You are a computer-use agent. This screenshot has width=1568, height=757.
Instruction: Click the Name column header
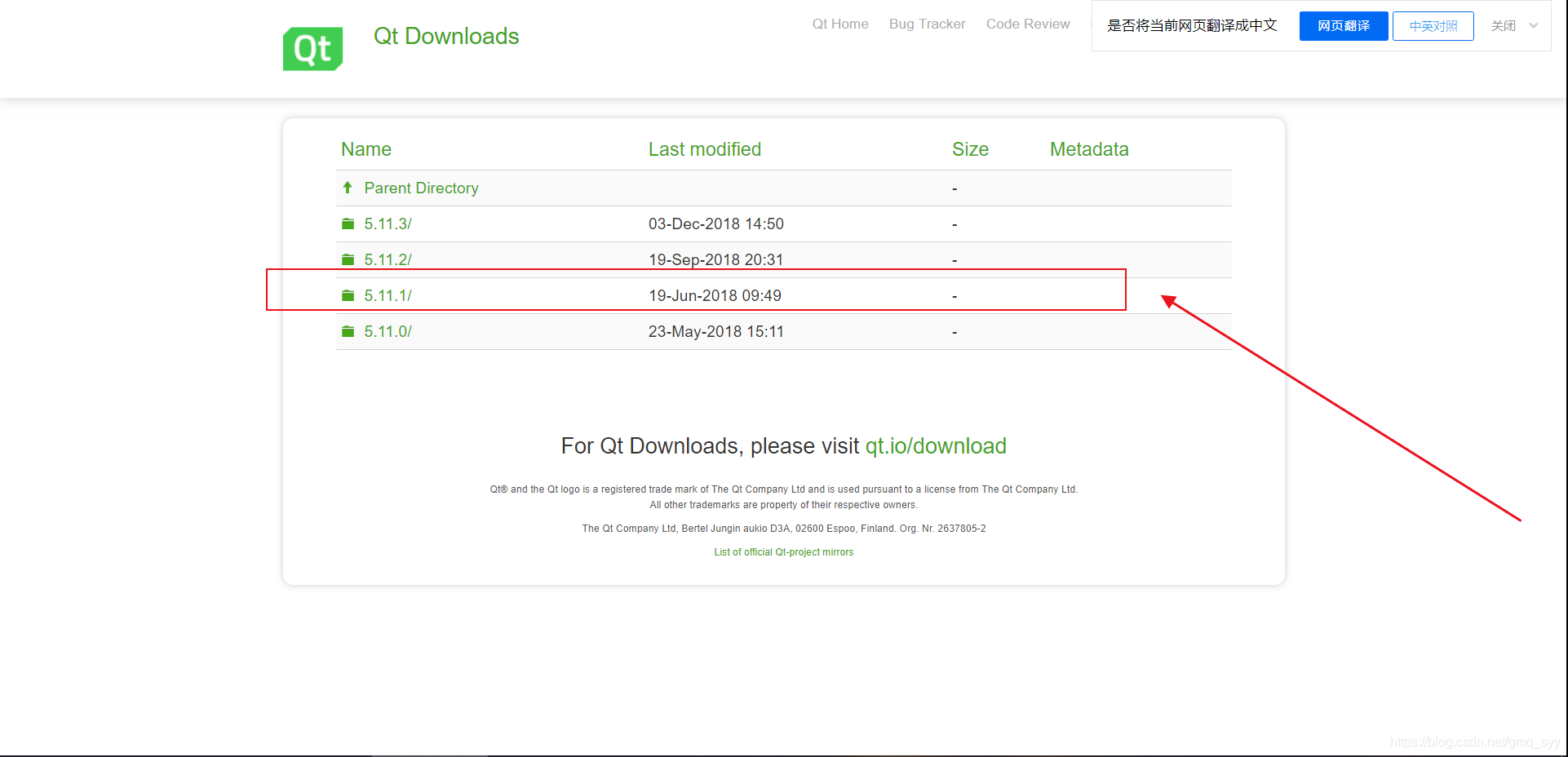(x=366, y=149)
